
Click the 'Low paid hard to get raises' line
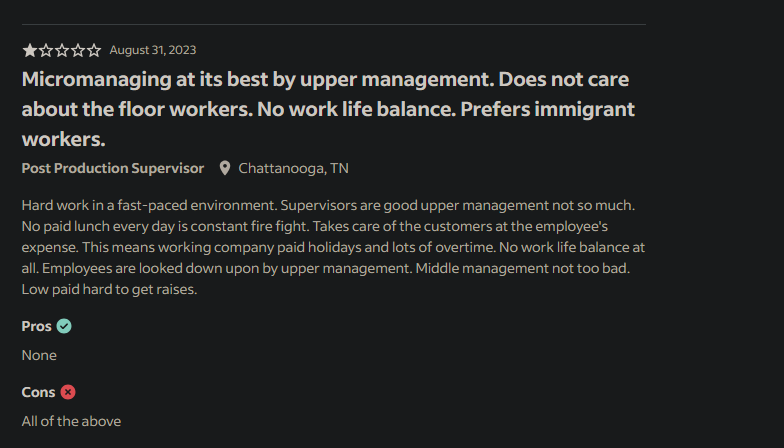pyautogui.click(x=109, y=289)
